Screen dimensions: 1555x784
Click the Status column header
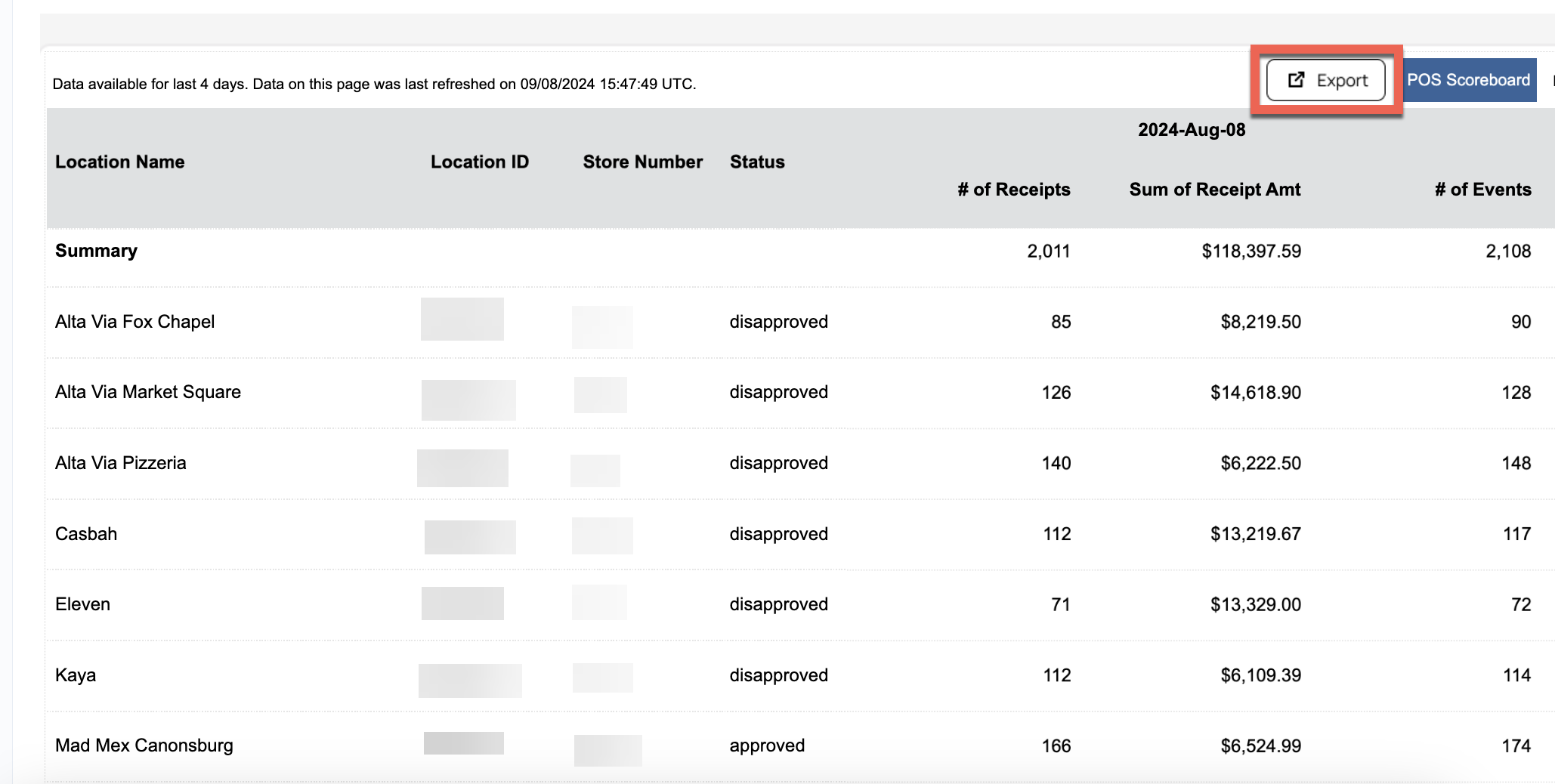[757, 162]
